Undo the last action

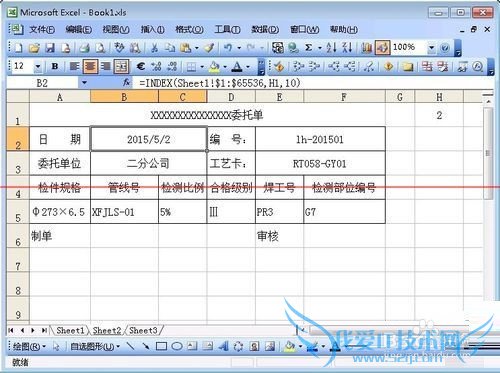click(228, 48)
